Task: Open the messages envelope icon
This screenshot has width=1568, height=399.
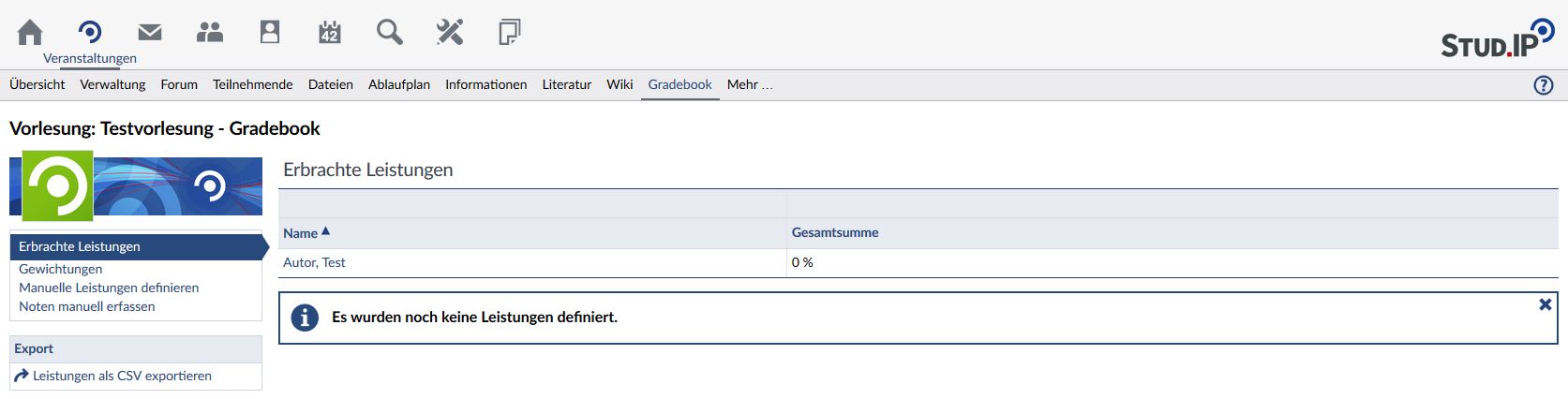Action: [150, 33]
